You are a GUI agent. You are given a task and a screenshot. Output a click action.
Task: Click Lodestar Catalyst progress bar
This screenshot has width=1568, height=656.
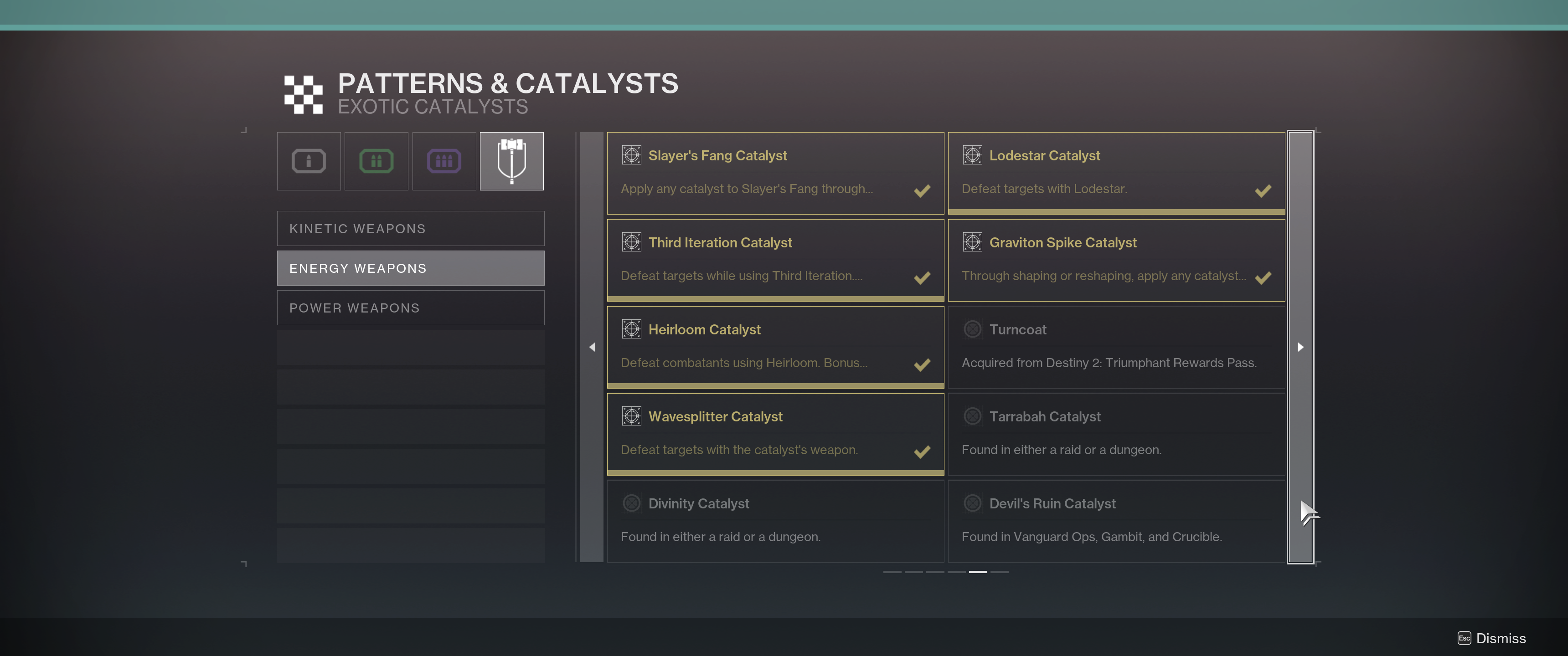pos(1116,212)
